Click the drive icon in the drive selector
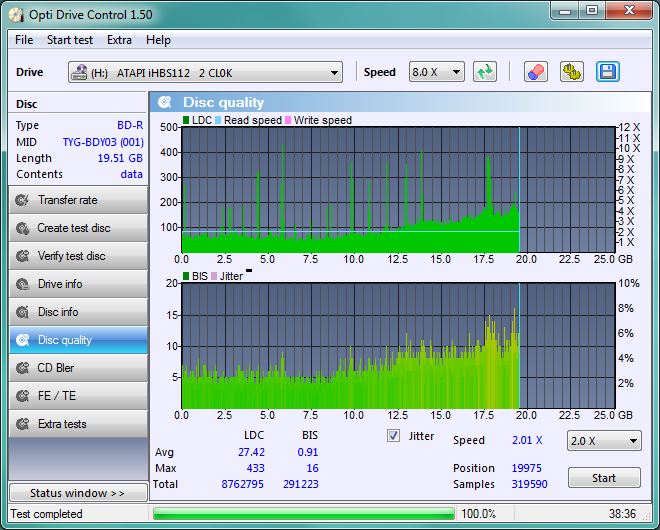Image resolution: width=660 pixels, height=530 pixels. pos(79,72)
